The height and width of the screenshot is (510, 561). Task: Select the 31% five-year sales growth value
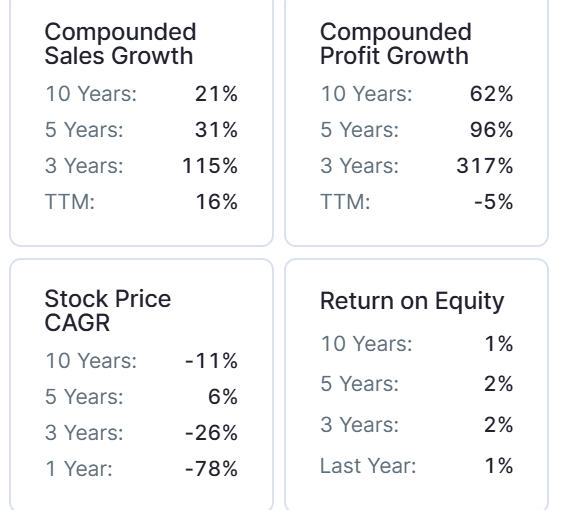(x=216, y=130)
